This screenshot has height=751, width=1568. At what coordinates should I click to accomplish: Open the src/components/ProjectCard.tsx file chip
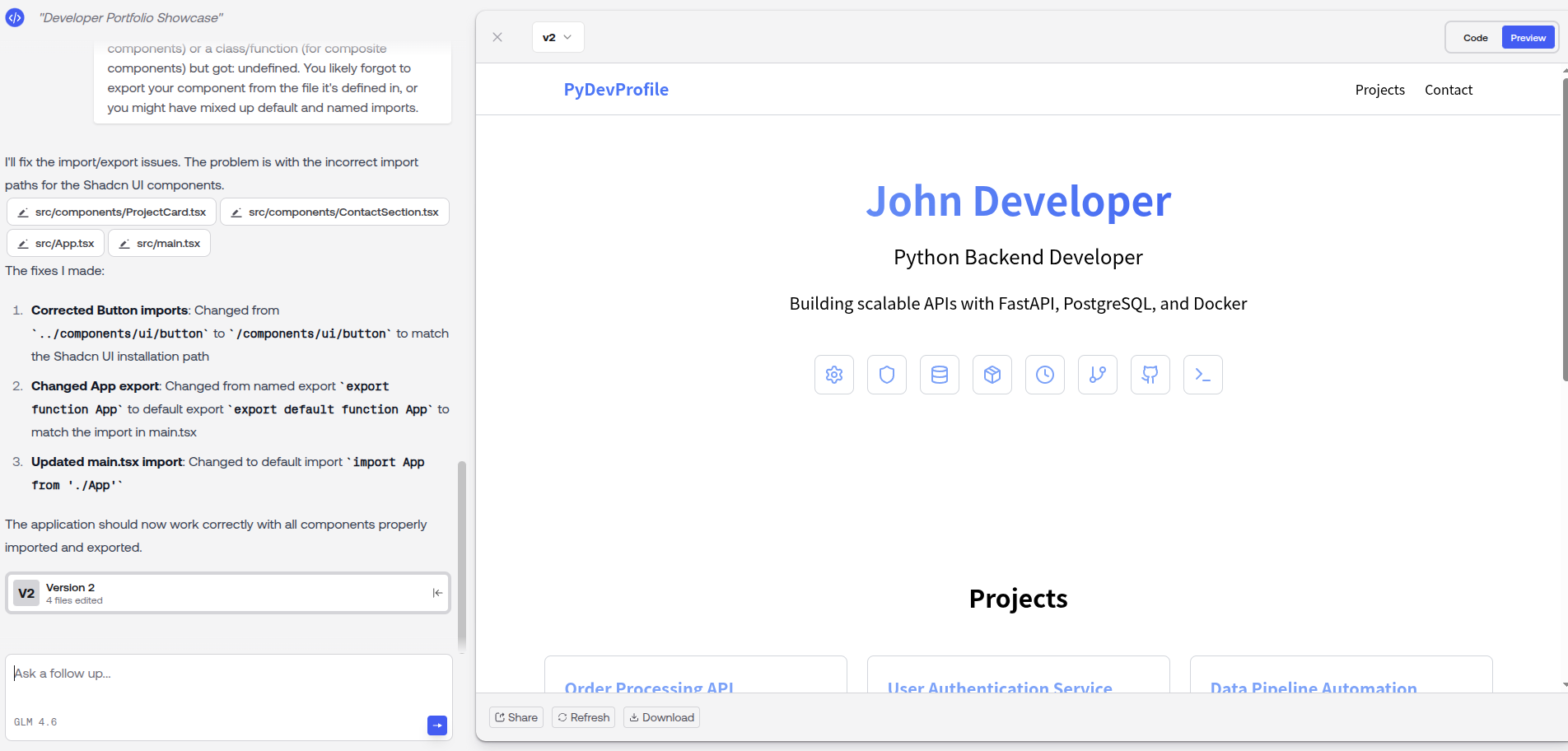[x=112, y=212]
